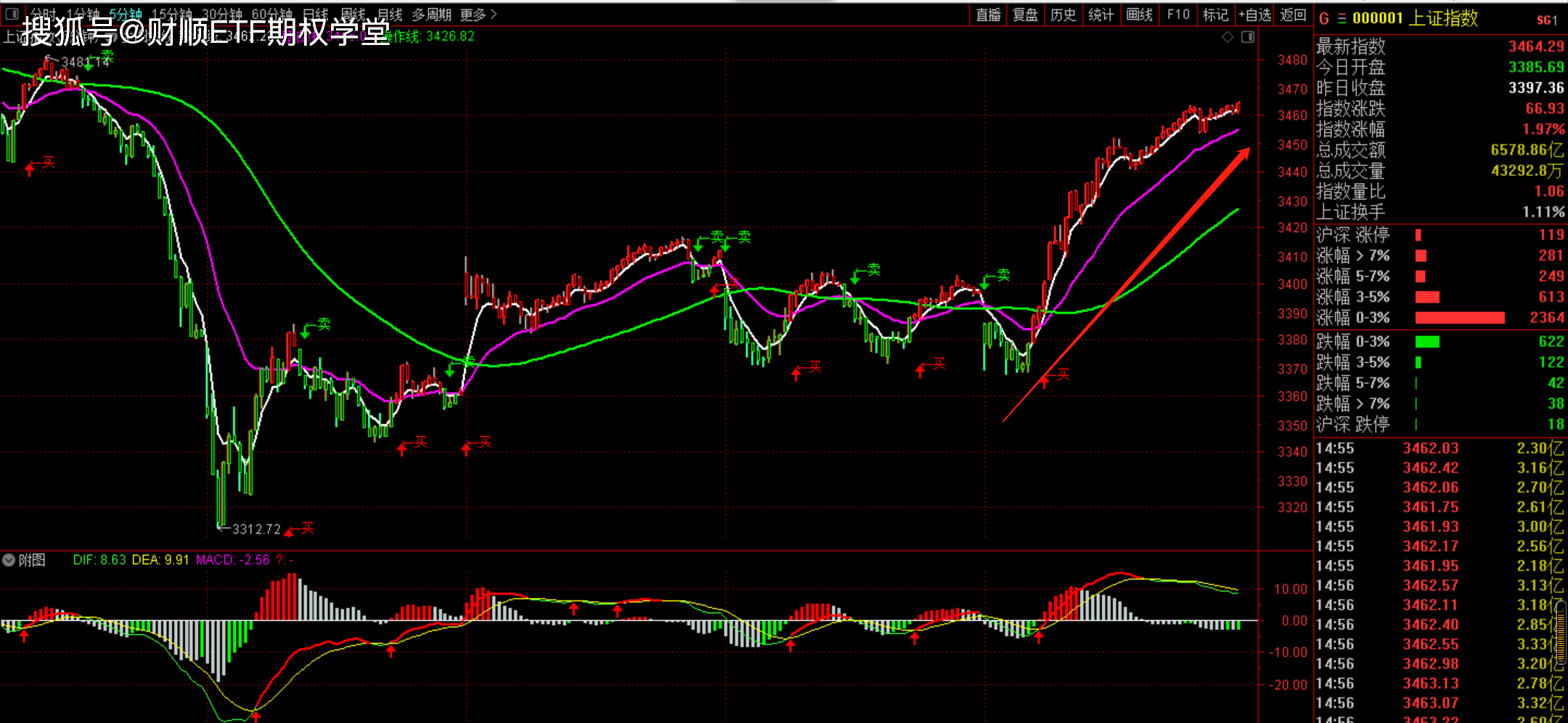This screenshot has width=1568, height=723.
Task: Open the 多周期 multi-period view
Action: coord(431,15)
